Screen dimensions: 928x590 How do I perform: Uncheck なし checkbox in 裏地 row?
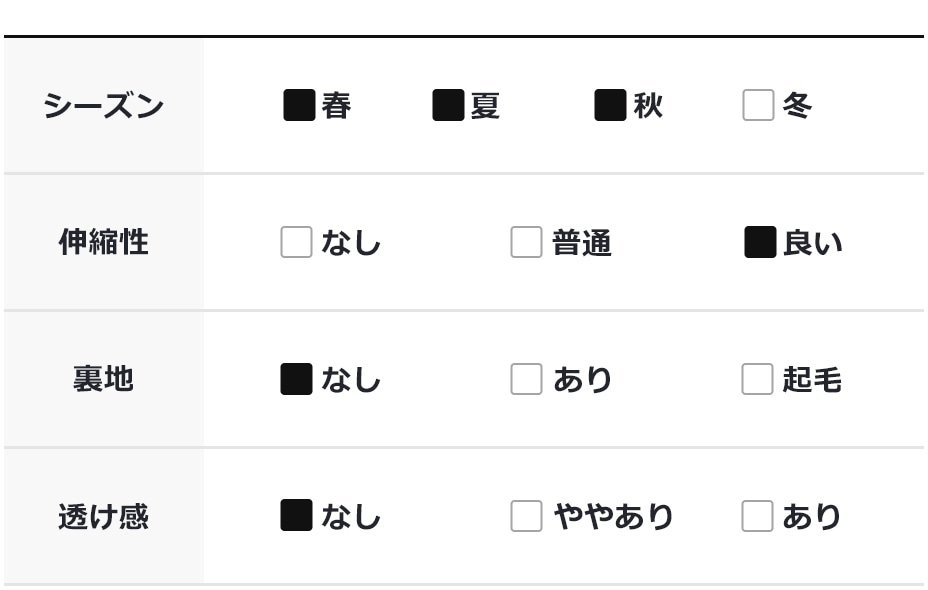[296, 379]
